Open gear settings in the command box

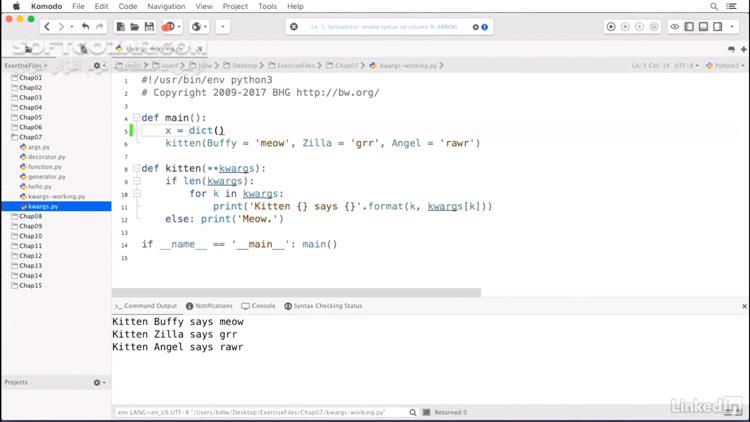[x=475, y=27]
